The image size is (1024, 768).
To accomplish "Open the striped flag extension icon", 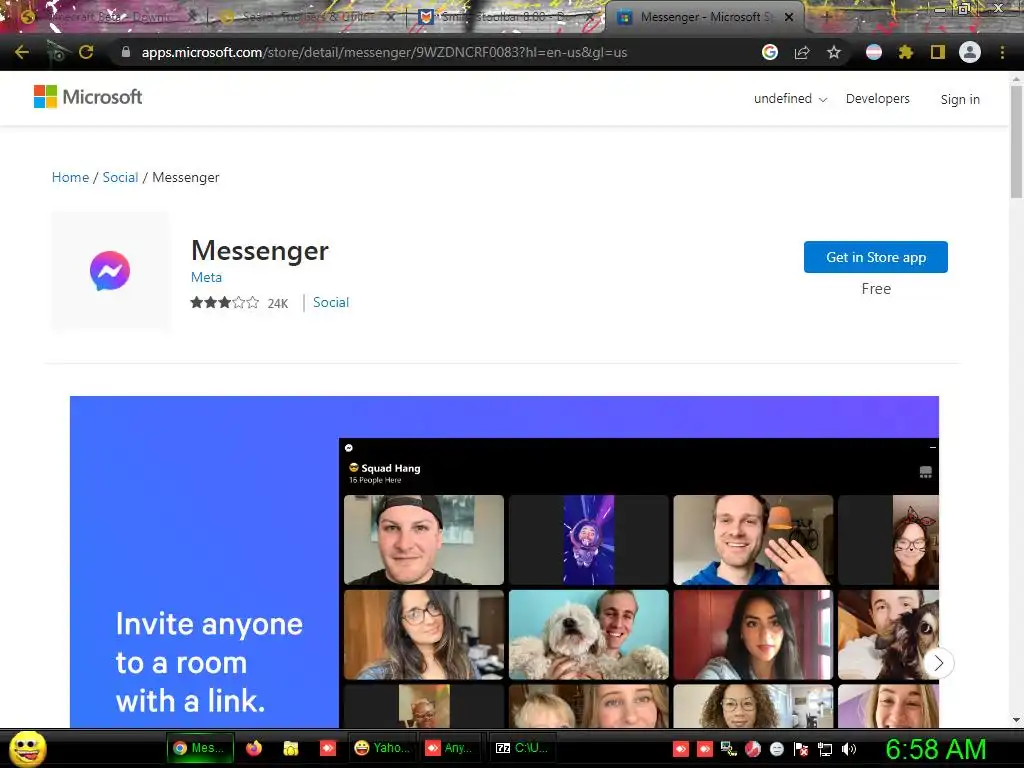I will 874,52.
